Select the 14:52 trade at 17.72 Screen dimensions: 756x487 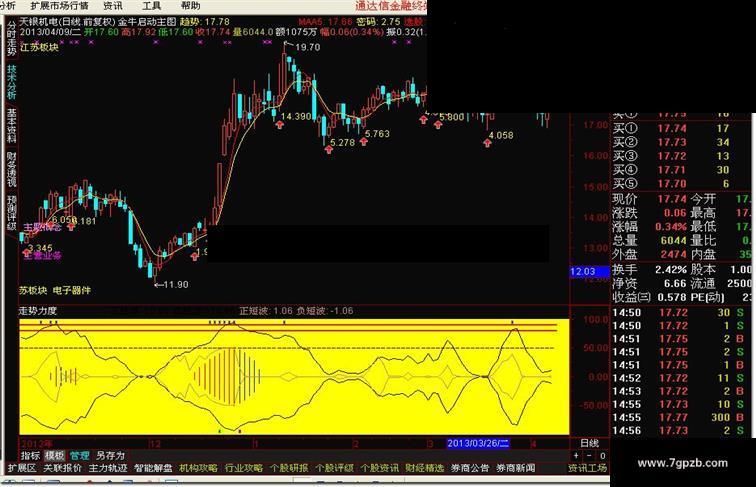pyautogui.click(x=679, y=378)
